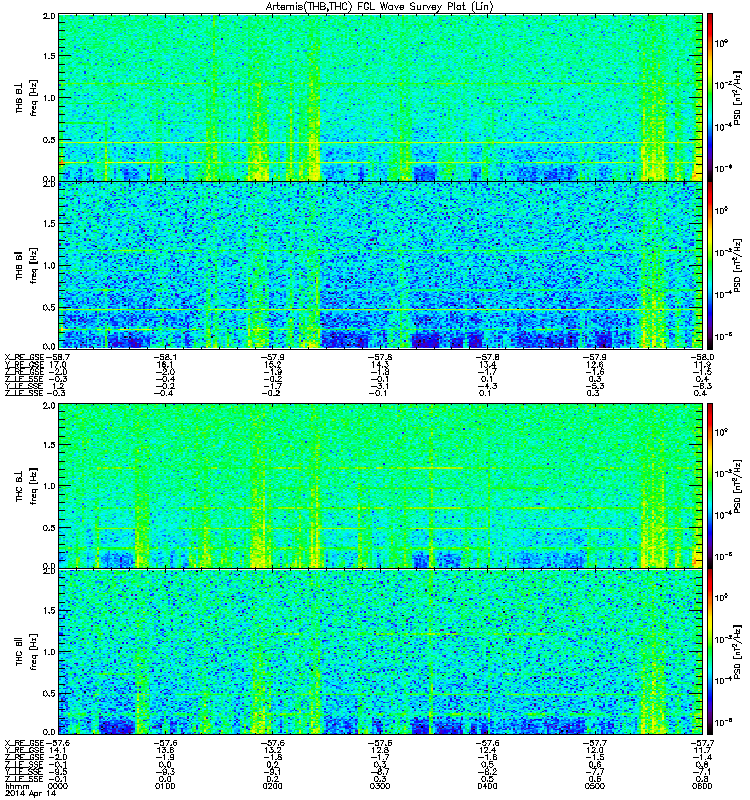
Task: Click the time label '0400'
Action: (x=487, y=786)
